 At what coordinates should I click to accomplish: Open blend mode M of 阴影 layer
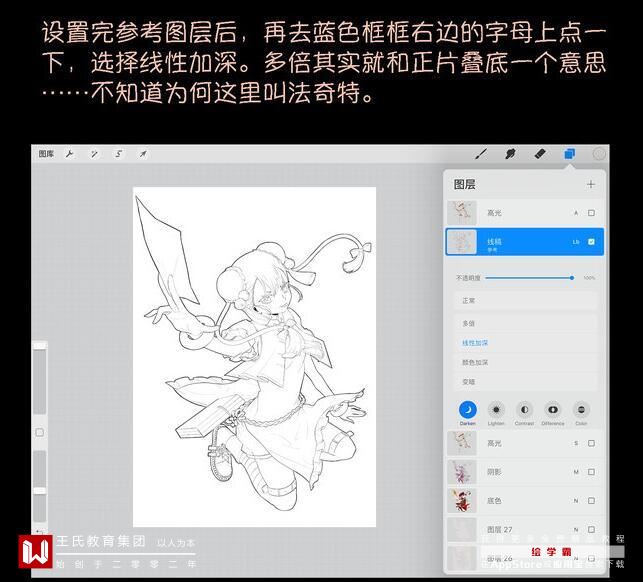coord(576,472)
